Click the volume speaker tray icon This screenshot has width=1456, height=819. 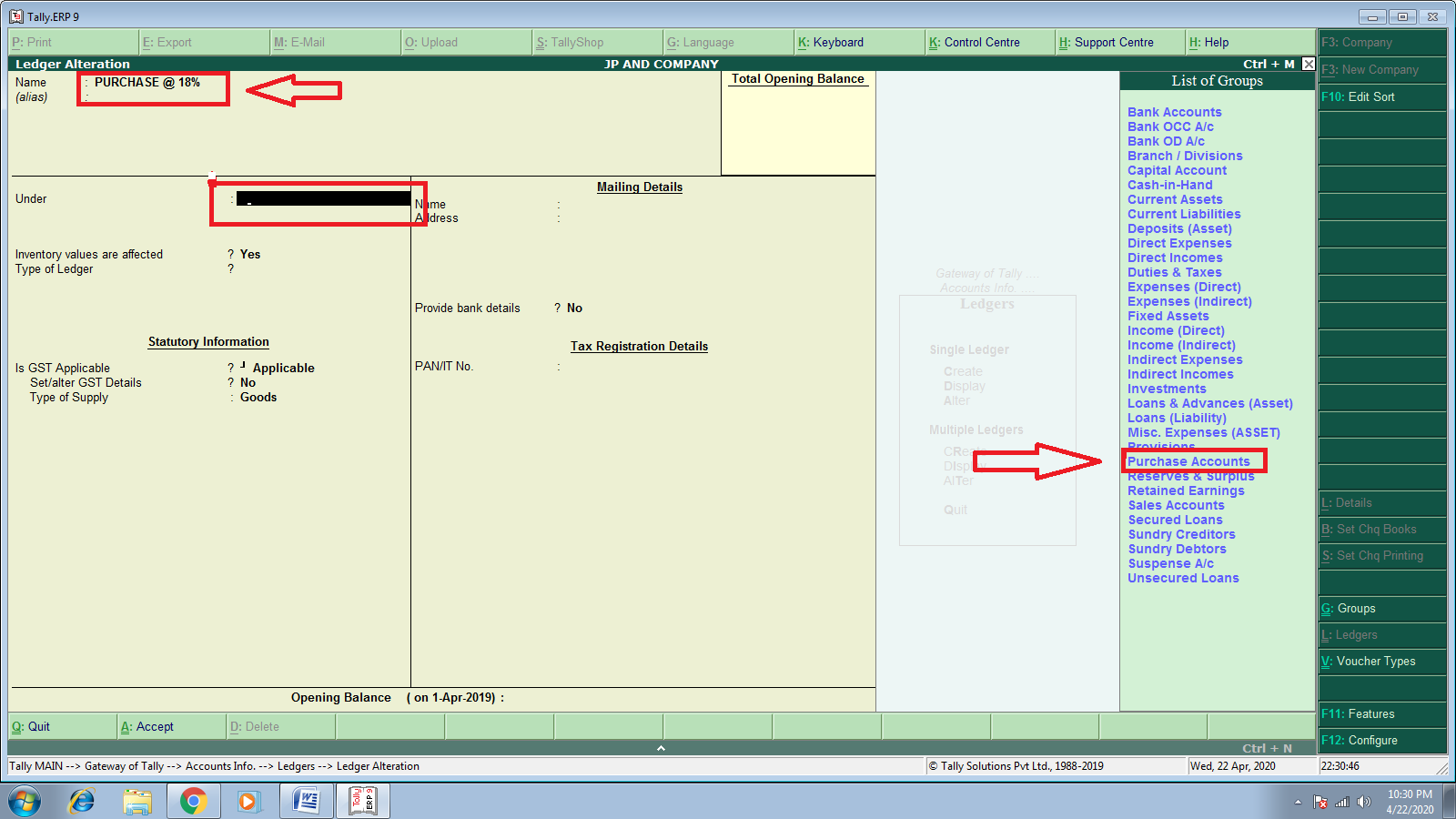[1363, 802]
